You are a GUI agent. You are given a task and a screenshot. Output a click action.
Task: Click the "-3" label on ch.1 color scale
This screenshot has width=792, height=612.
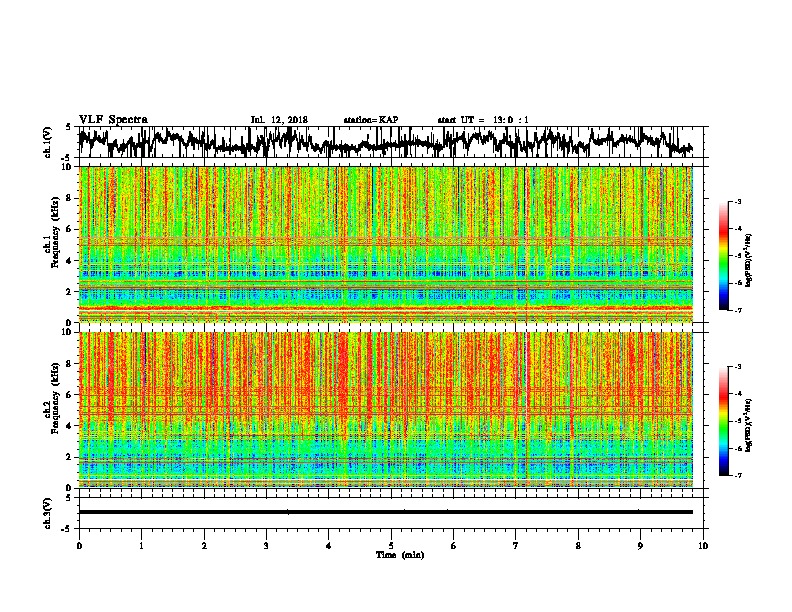point(737,201)
